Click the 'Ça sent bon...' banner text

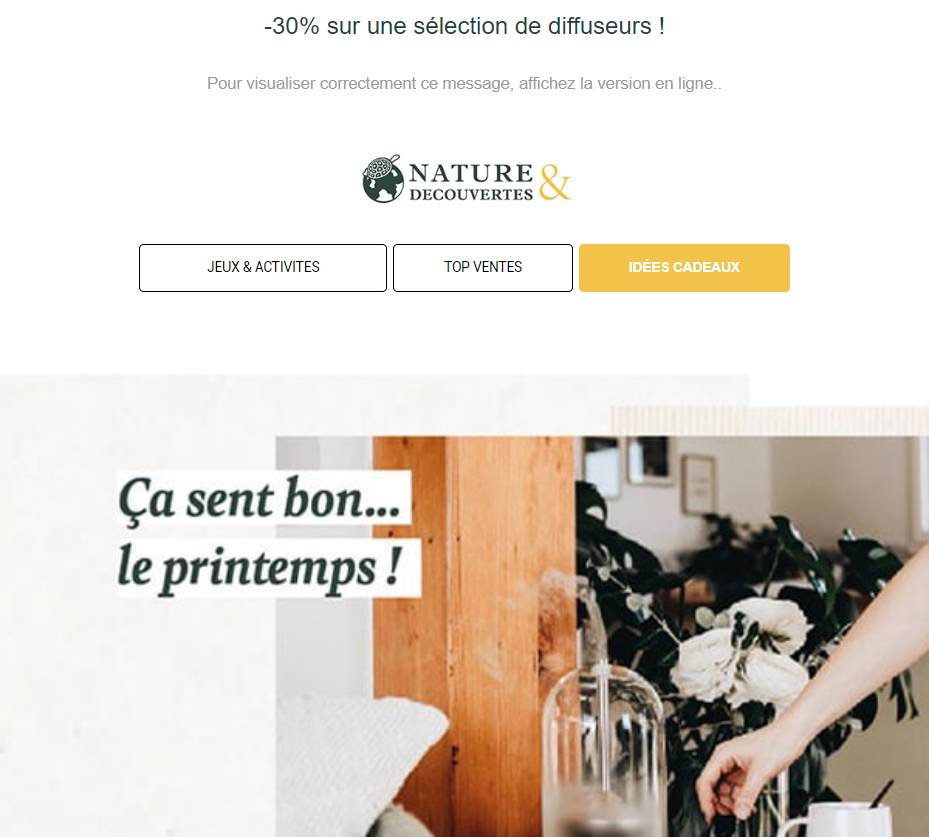(x=261, y=500)
